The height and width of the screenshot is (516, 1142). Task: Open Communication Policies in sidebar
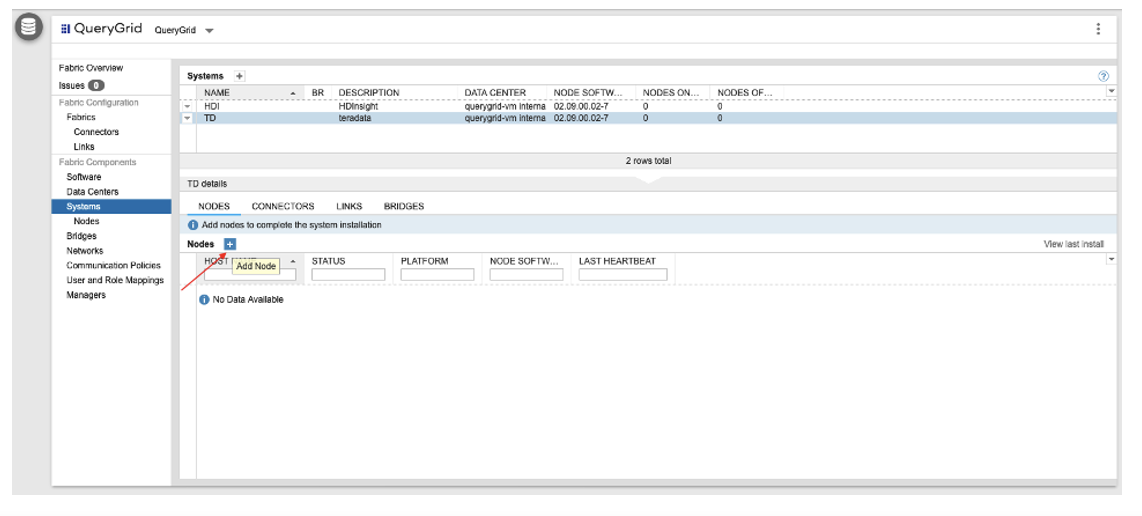(114, 265)
